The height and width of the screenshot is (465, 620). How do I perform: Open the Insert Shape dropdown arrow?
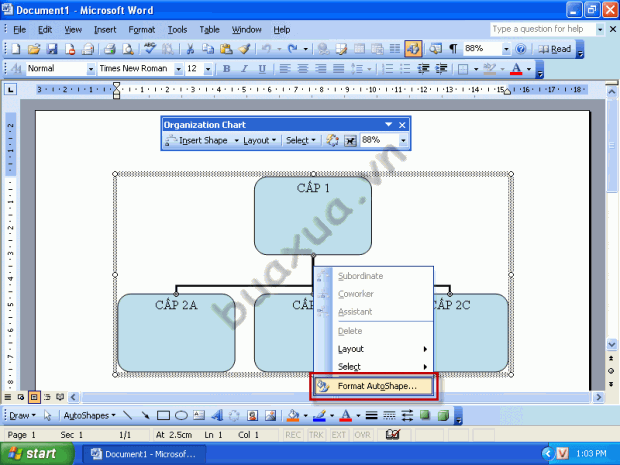pyautogui.click(x=236, y=140)
